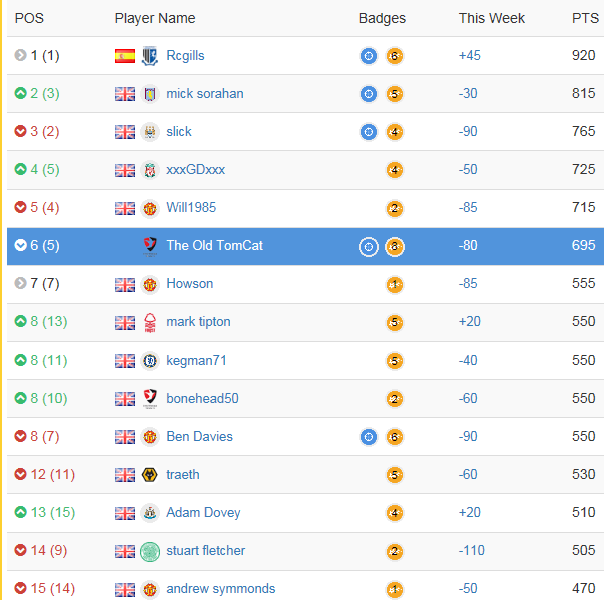Click the Spain flag beside Rcgills
The width and height of the screenshot is (604, 600).
pos(125,56)
